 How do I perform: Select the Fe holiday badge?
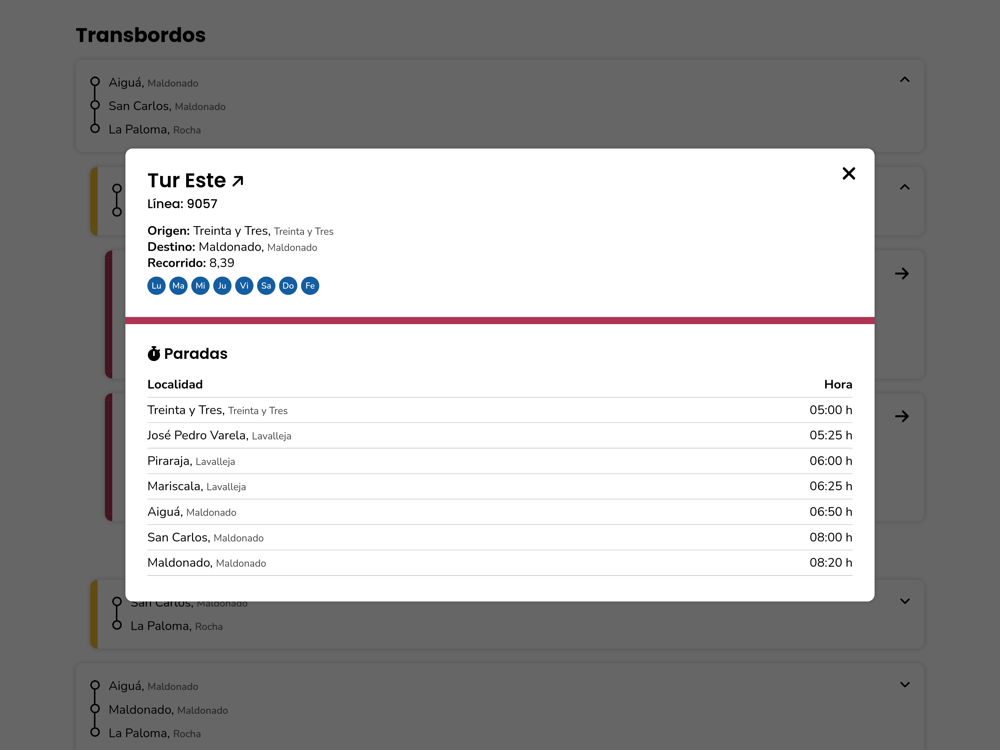pyautogui.click(x=310, y=286)
